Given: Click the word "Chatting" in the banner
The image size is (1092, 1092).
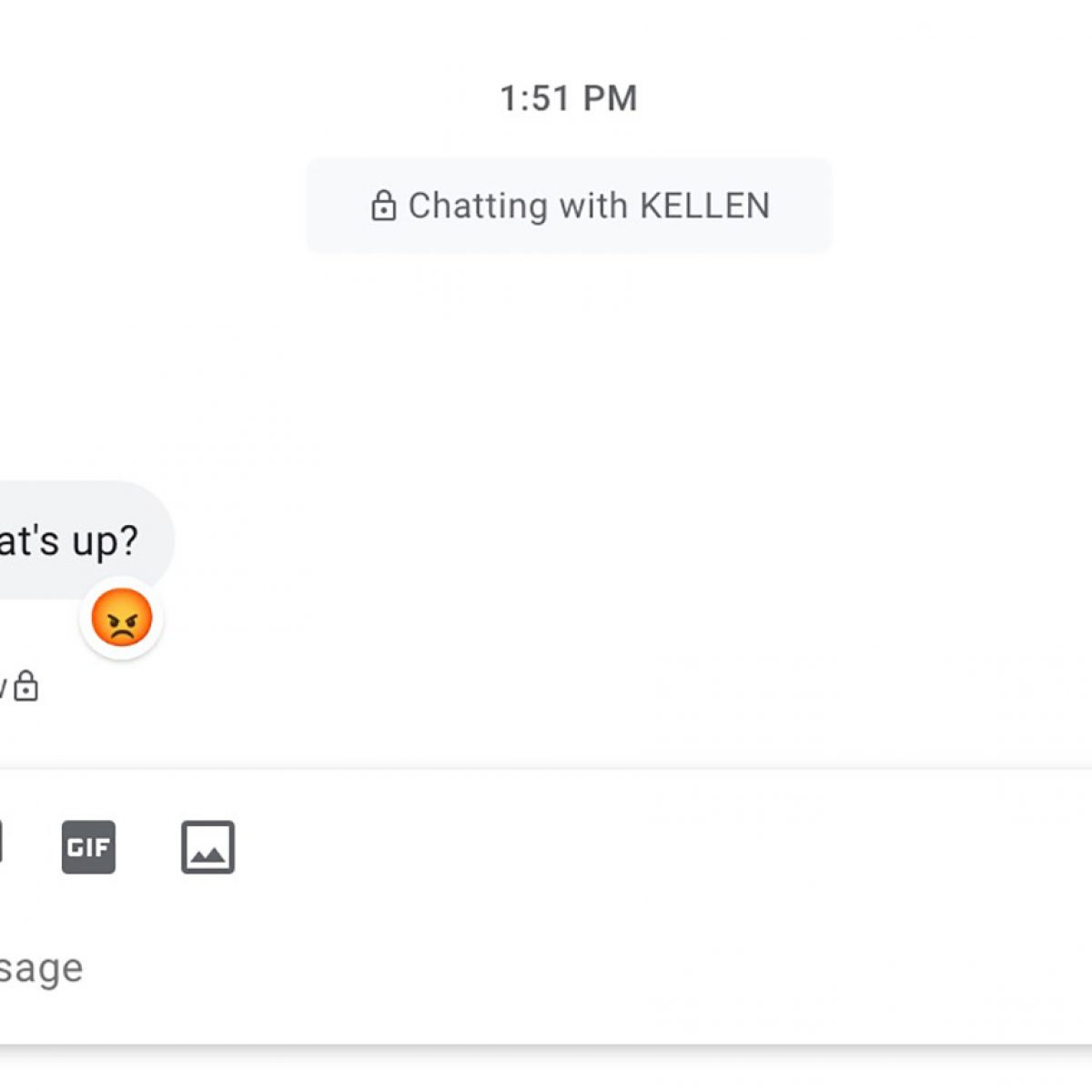Looking at the screenshot, I should [479, 207].
